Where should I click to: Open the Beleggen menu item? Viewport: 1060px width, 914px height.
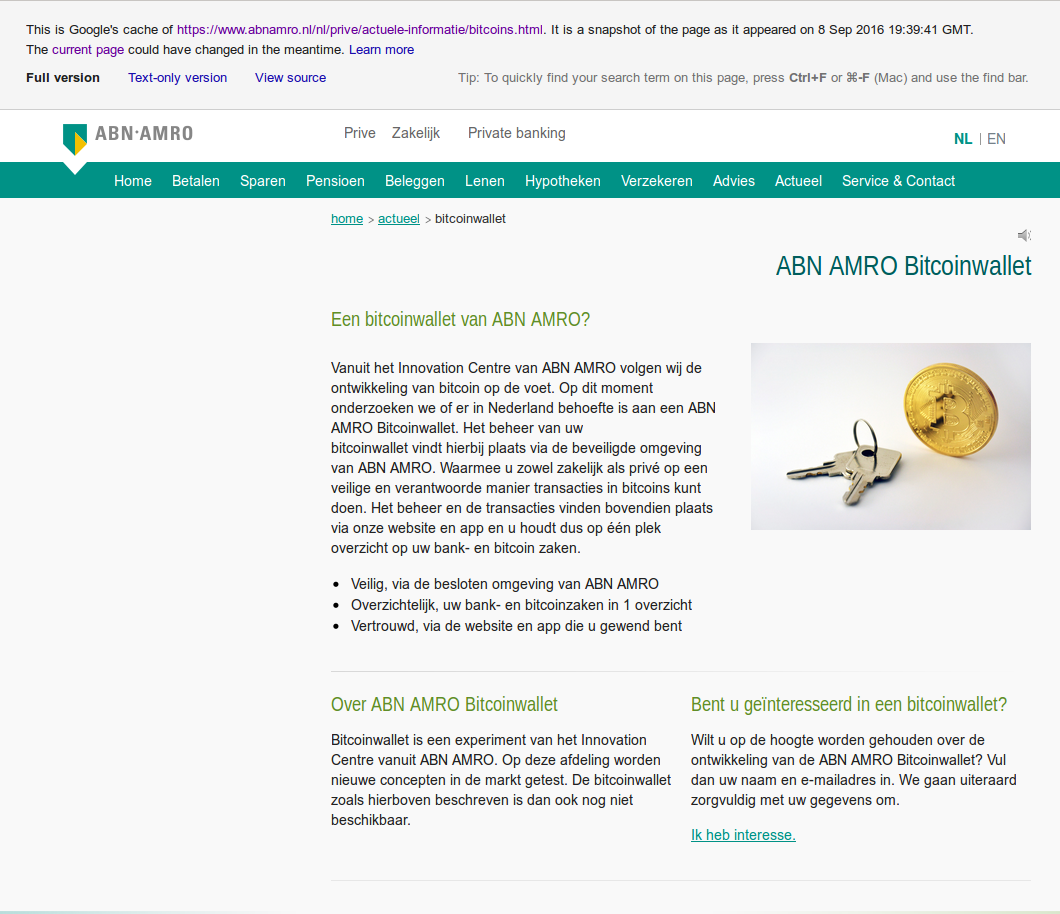click(x=415, y=181)
